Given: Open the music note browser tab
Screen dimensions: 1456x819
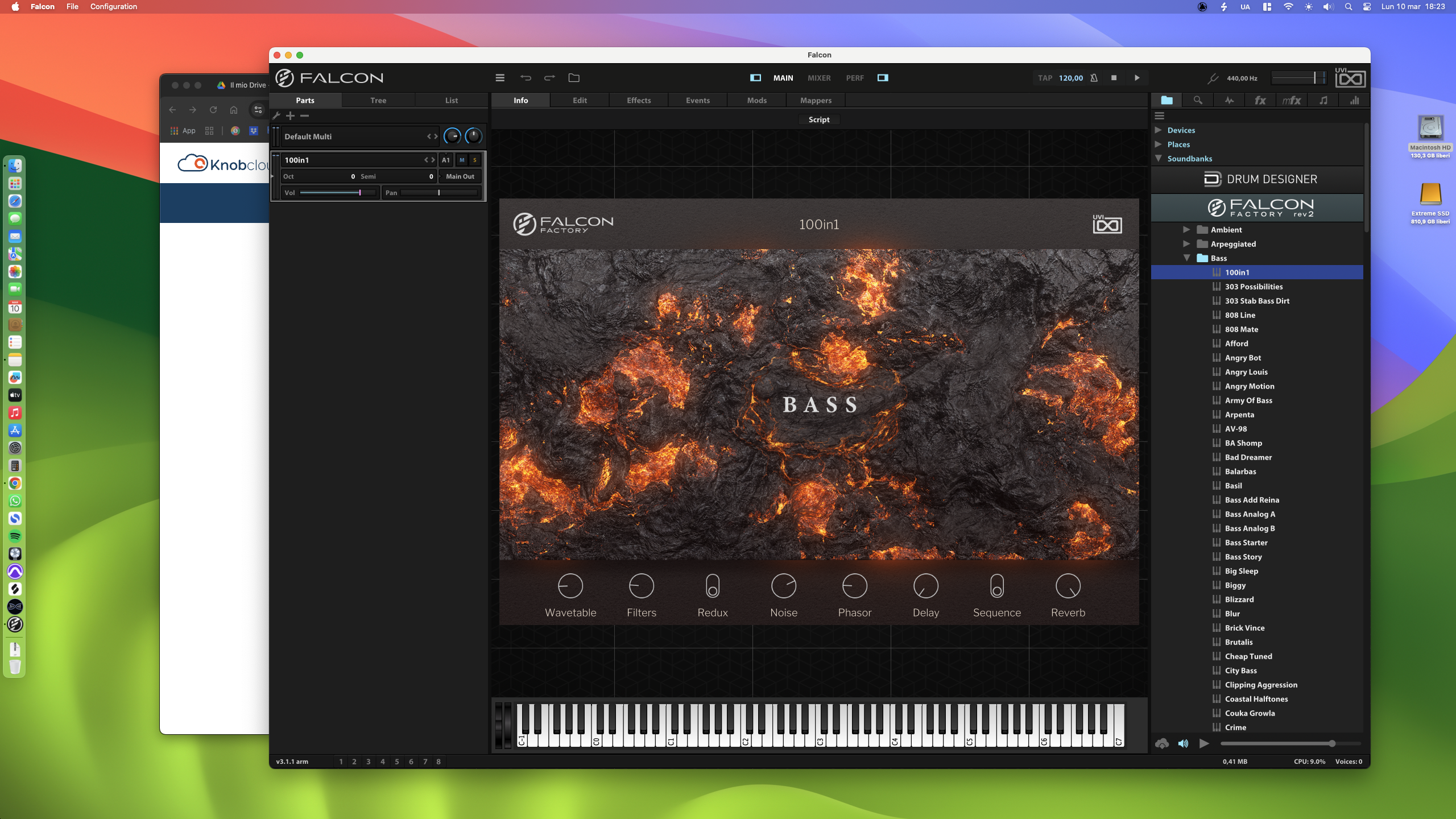Looking at the screenshot, I should point(1323,100).
